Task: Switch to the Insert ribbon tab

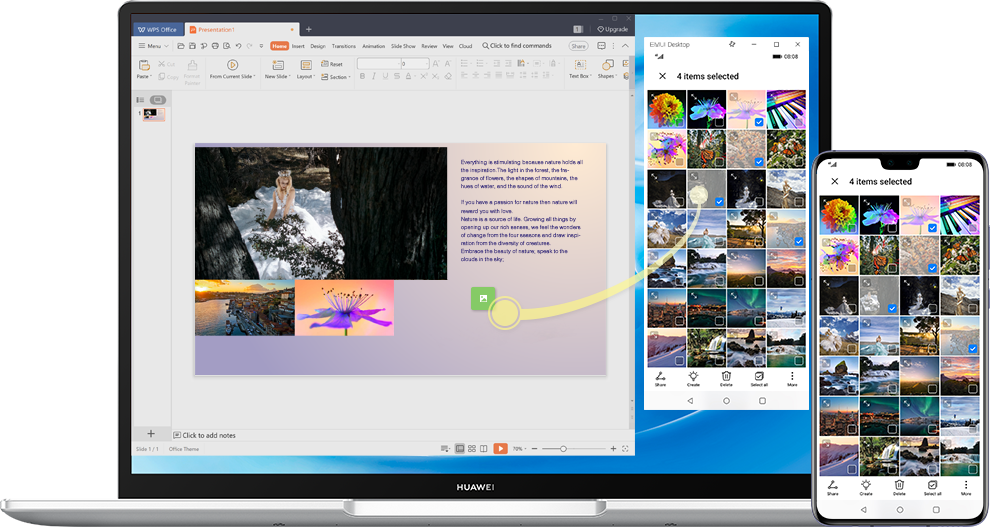Action: pyautogui.click(x=298, y=46)
